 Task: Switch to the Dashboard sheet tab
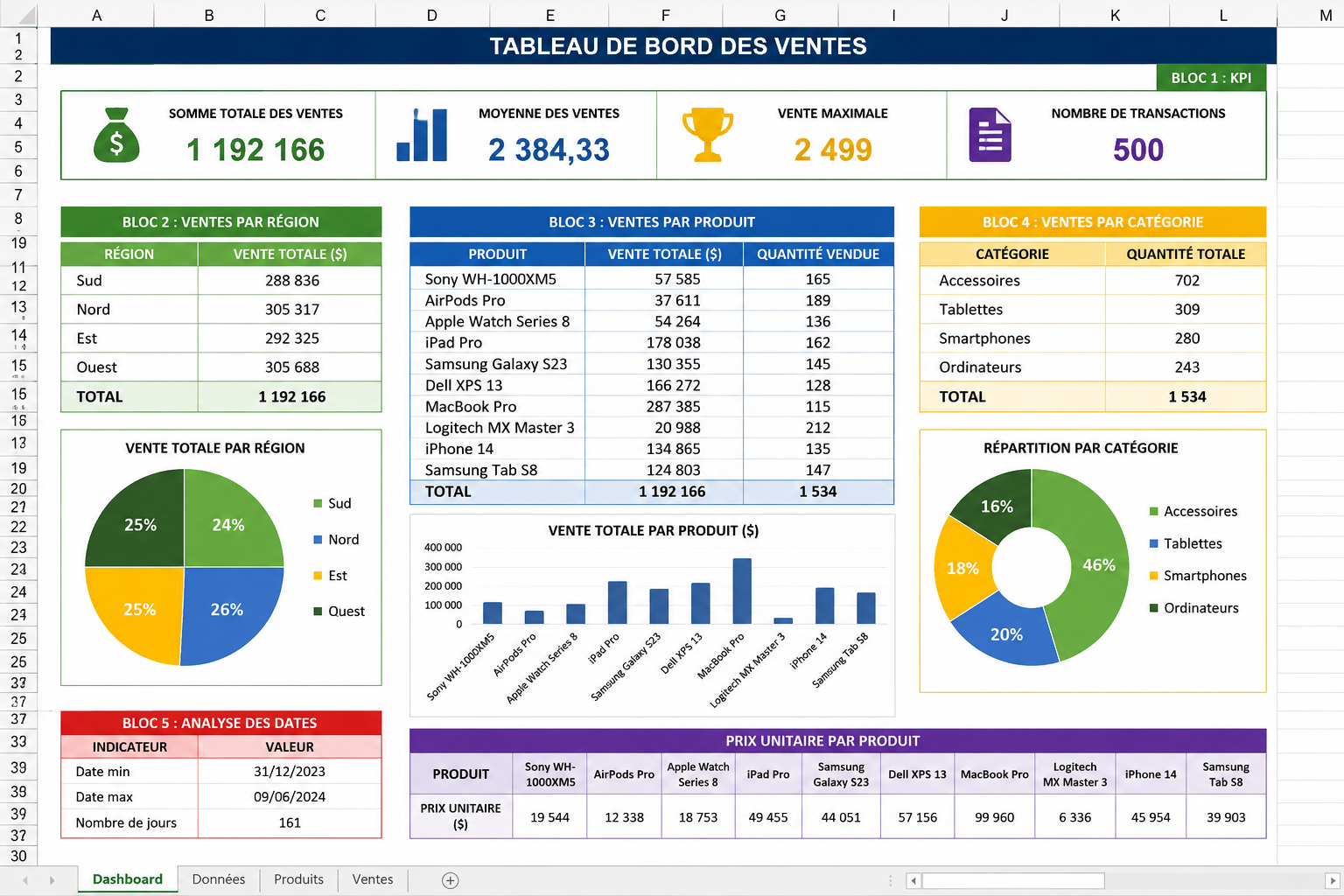[x=128, y=879]
